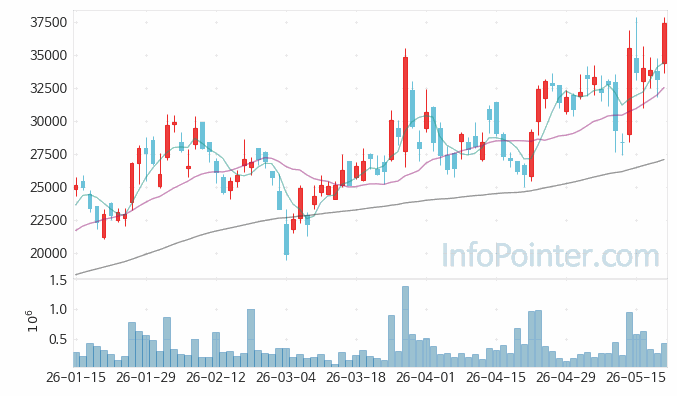Click the 1.0 volume axis label
677x396 pixels.
click(58, 310)
